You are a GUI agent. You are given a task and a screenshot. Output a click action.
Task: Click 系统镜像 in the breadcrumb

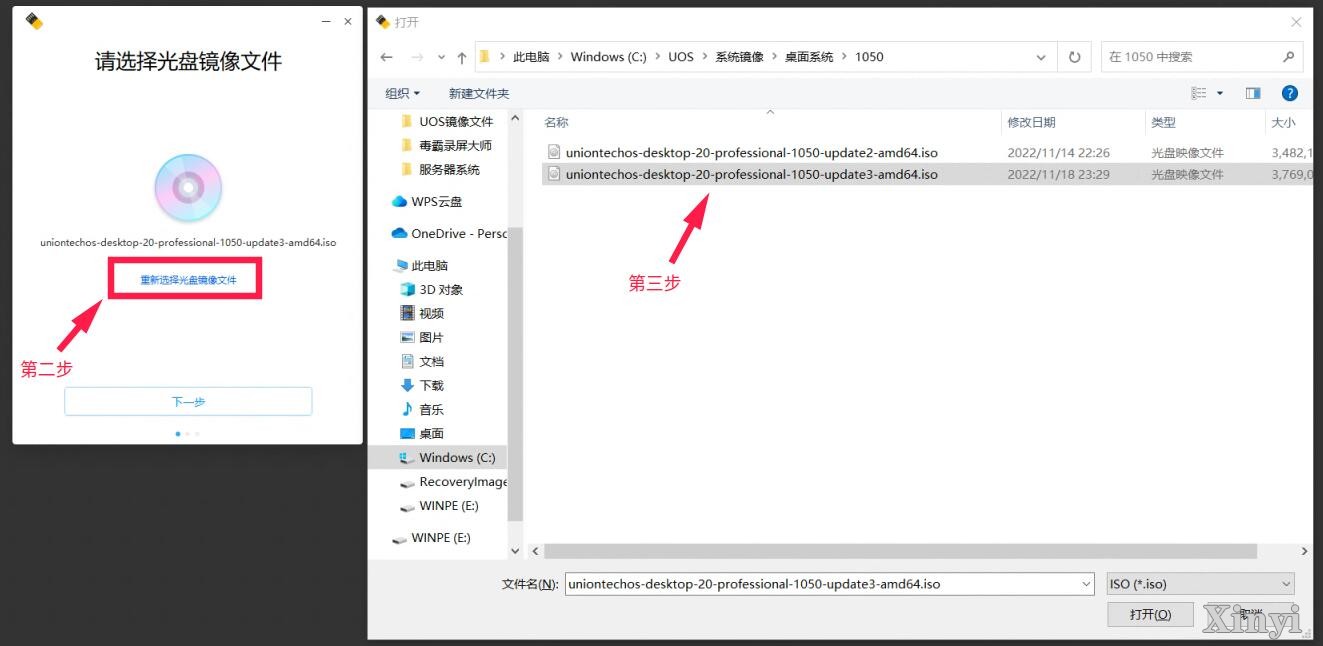(x=739, y=57)
